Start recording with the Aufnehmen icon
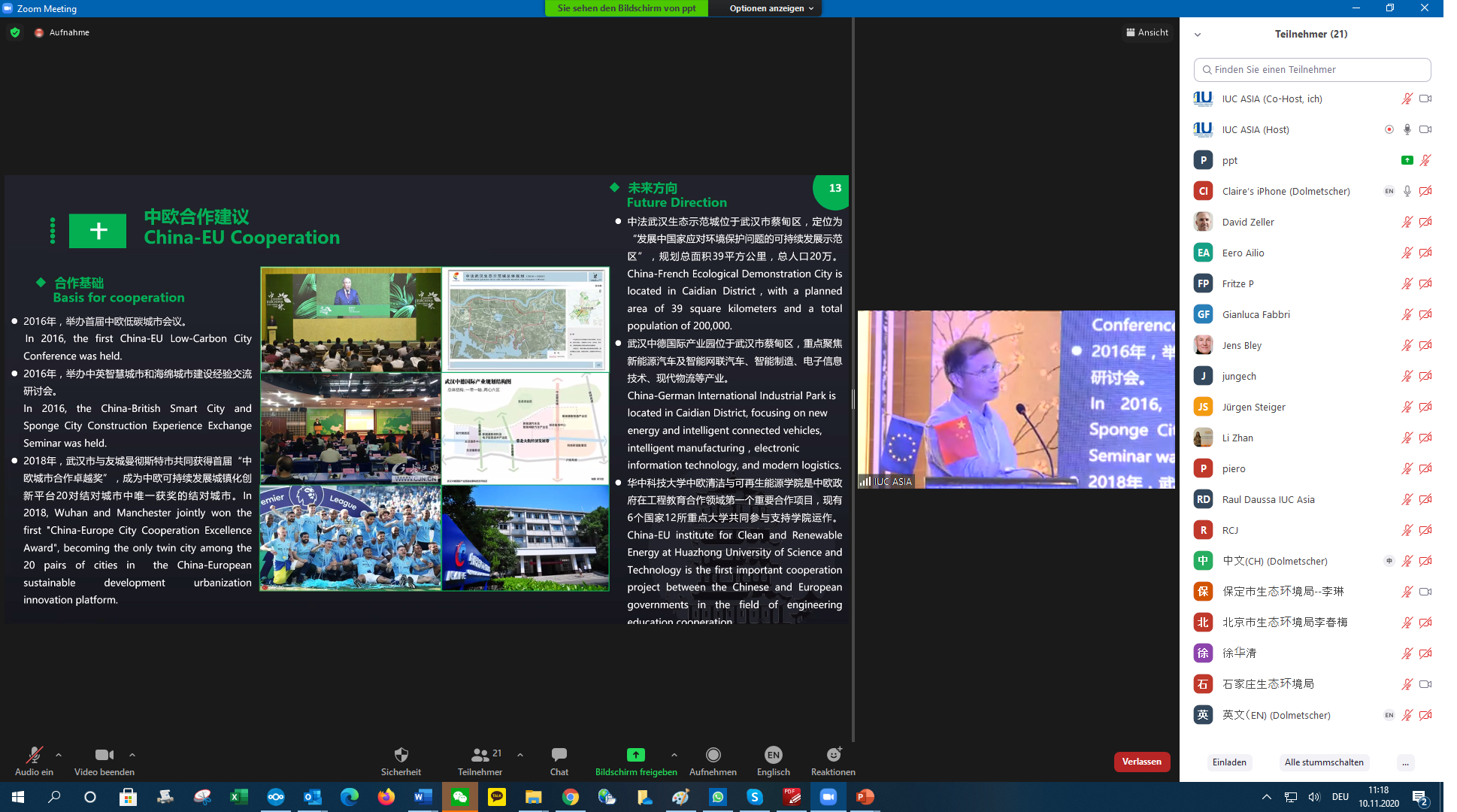The width and height of the screenshot is (1457, 812). 713,754
